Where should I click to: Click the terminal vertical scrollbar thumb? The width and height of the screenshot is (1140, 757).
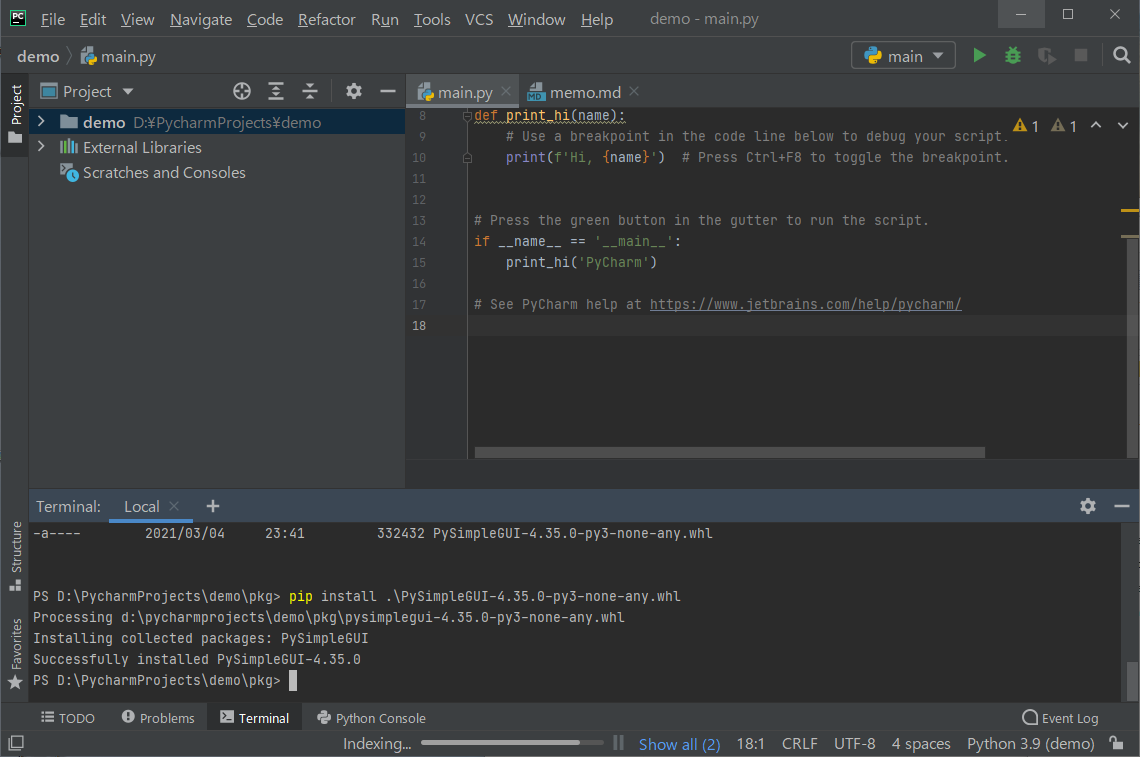[1132, 681]
